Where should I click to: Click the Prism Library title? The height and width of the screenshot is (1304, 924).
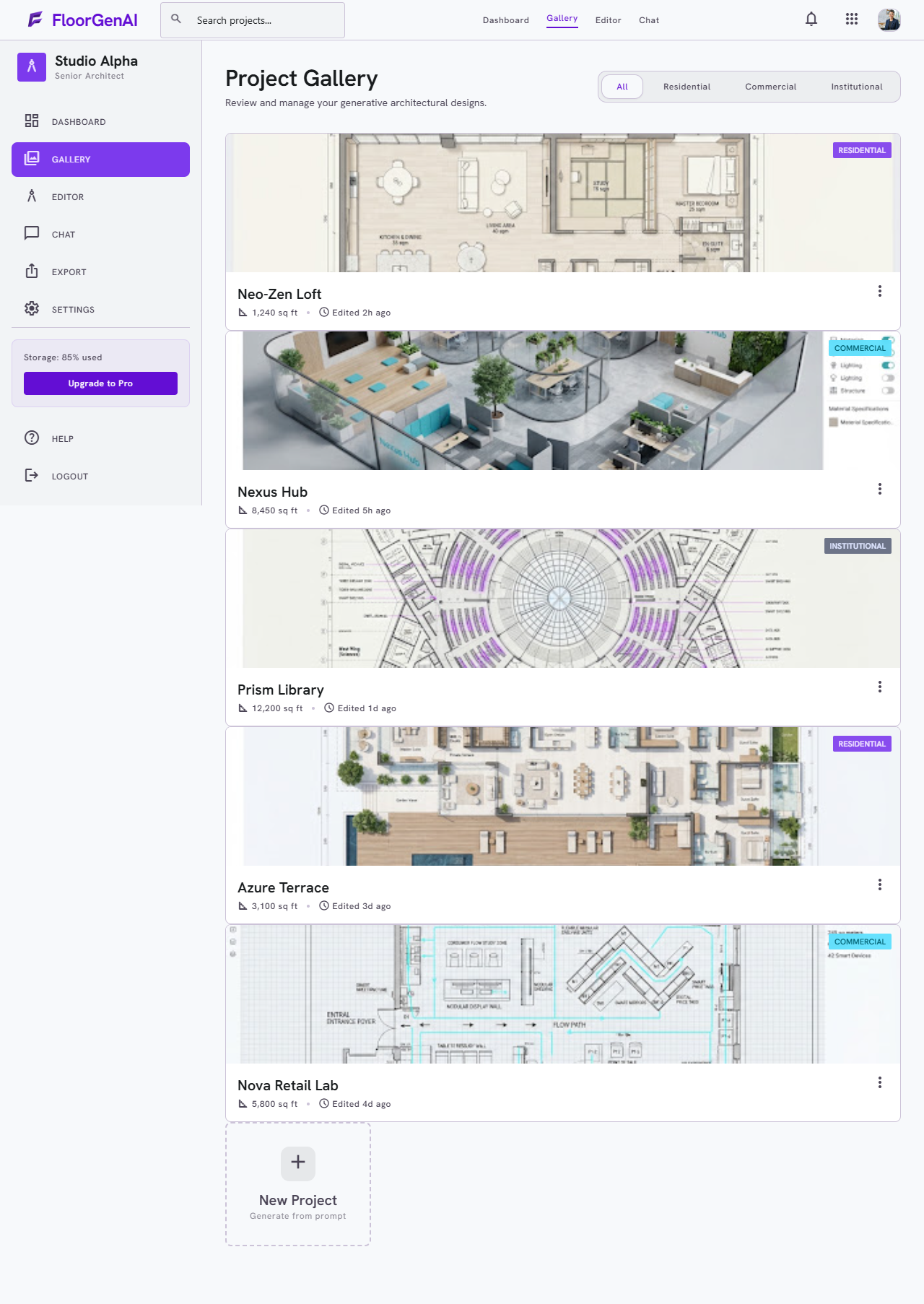coord(280,690)
